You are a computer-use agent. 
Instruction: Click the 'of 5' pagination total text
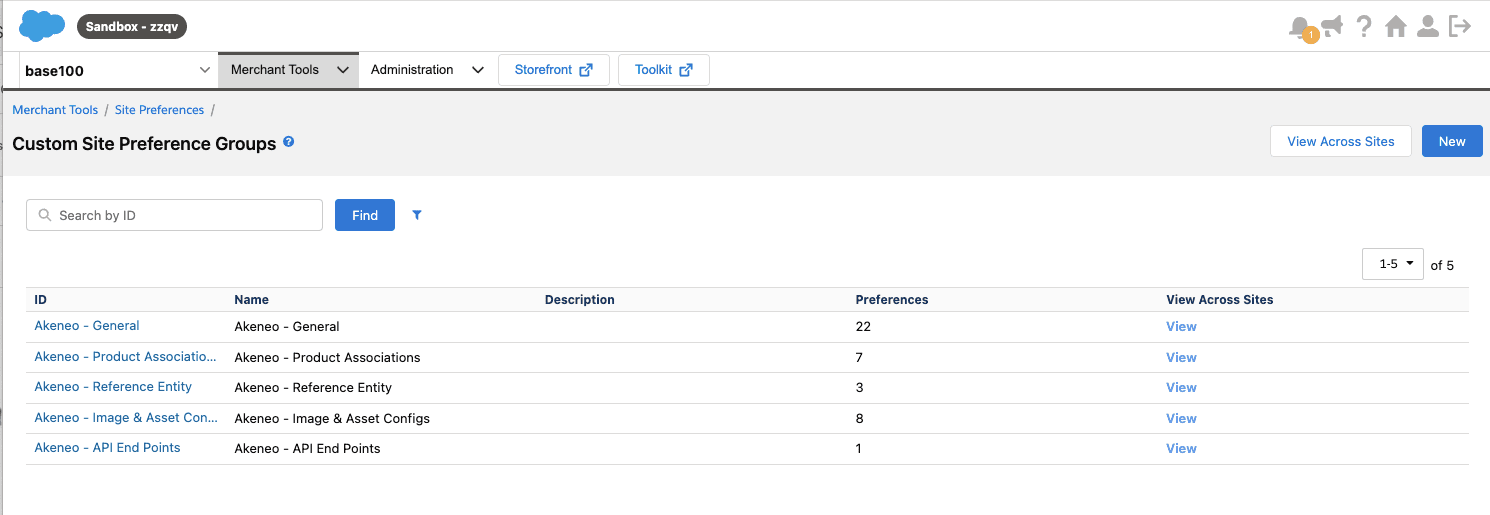(x=1442, y=265)
